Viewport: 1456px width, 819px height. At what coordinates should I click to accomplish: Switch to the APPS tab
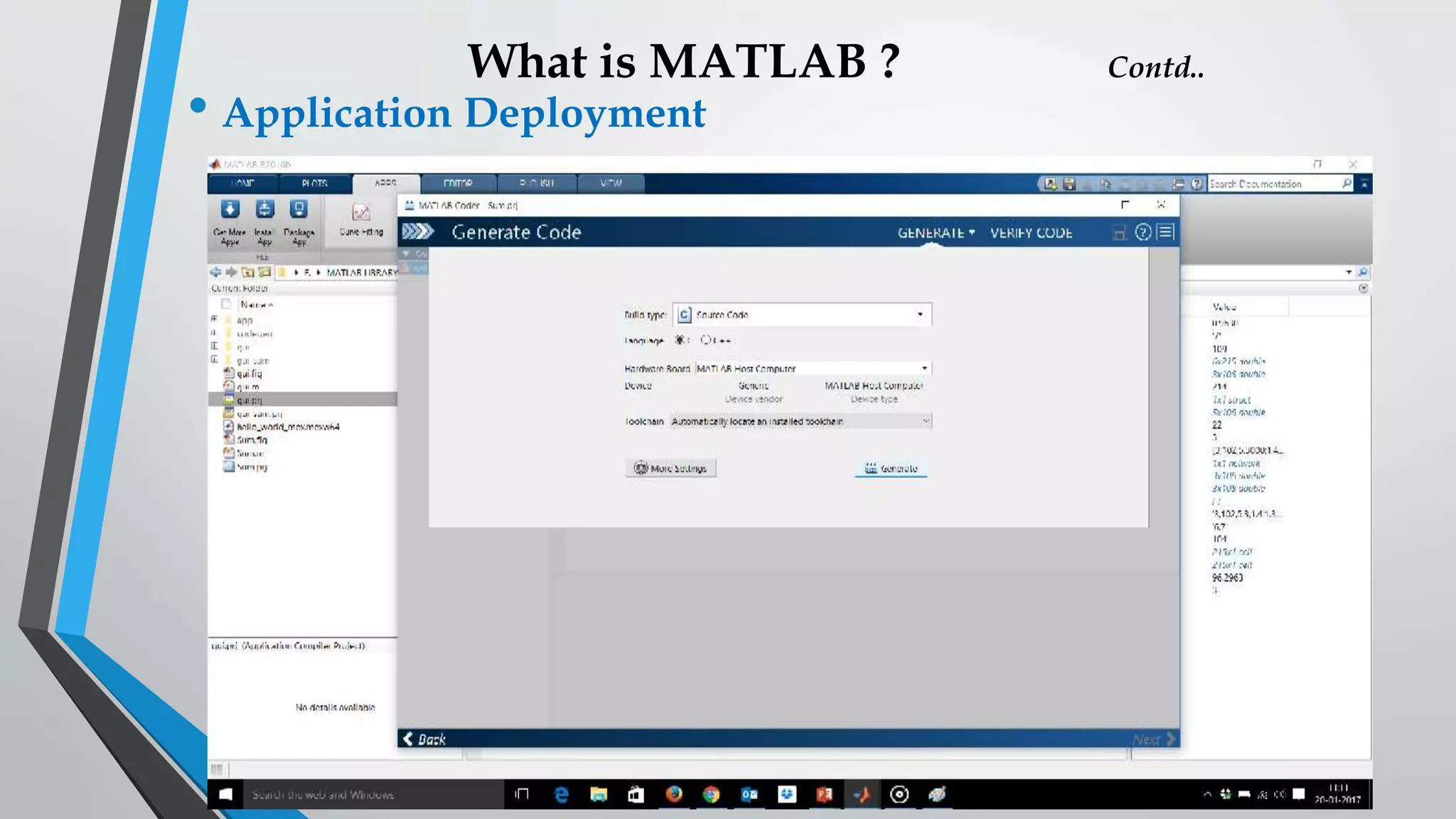coord(386,183)
